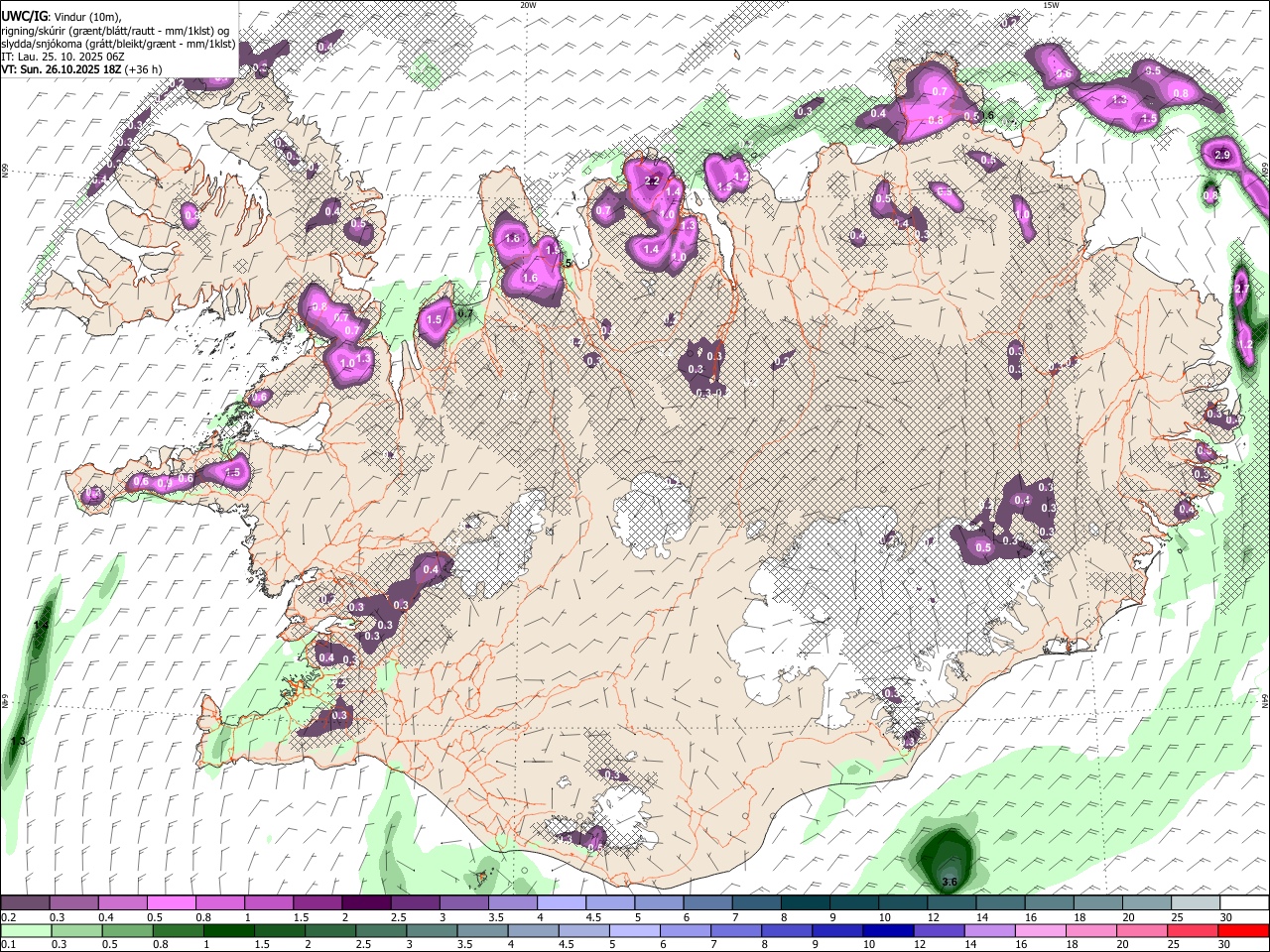Viewport: 1270px width, 952px height.
Task: Pick lower-scale palest green swatch starting at 0.1
Action: coord(26,931)
